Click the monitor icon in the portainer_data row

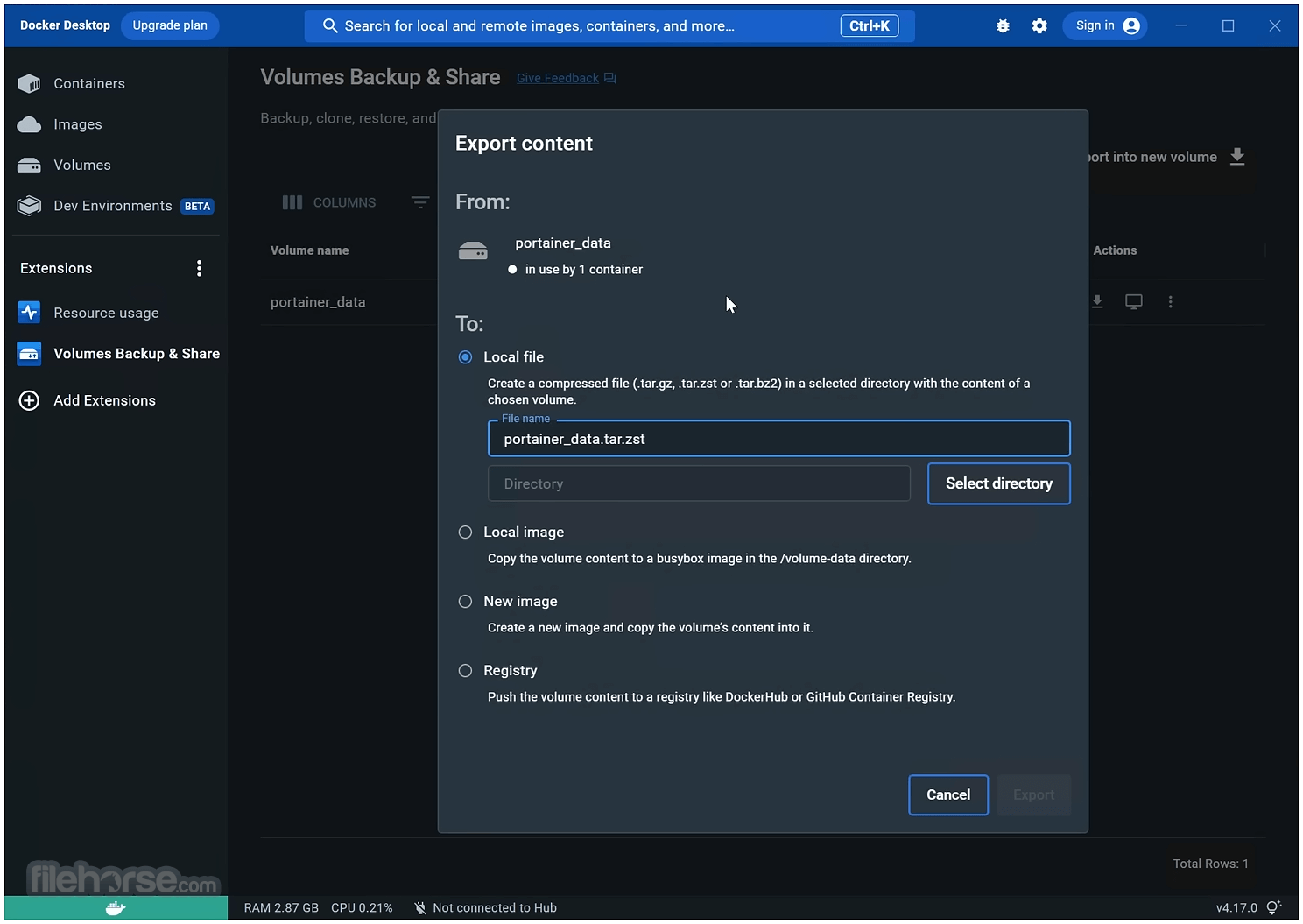(x=1134, y=301)
